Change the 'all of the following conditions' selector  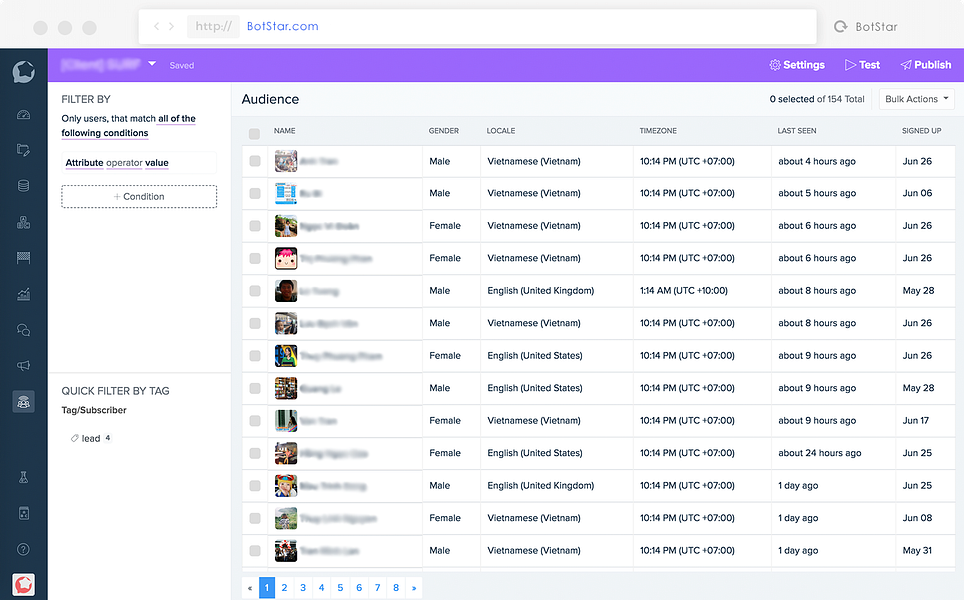(128, 125)
